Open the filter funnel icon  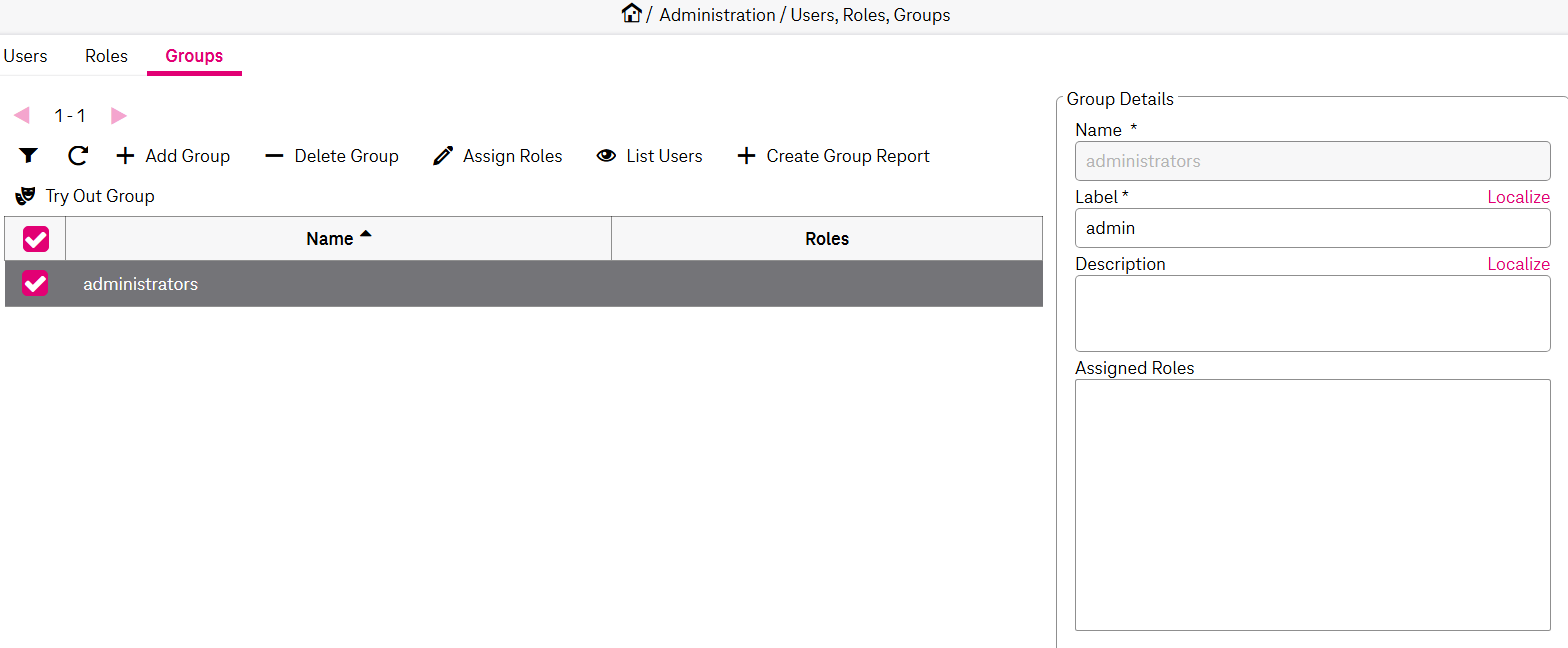coord(29,156)
